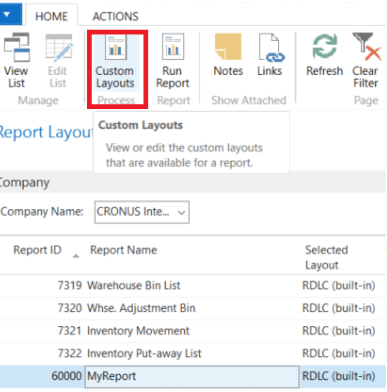The image size is (387, 392).
Task: Click the Edit List icon
Action: coord(58,60)
